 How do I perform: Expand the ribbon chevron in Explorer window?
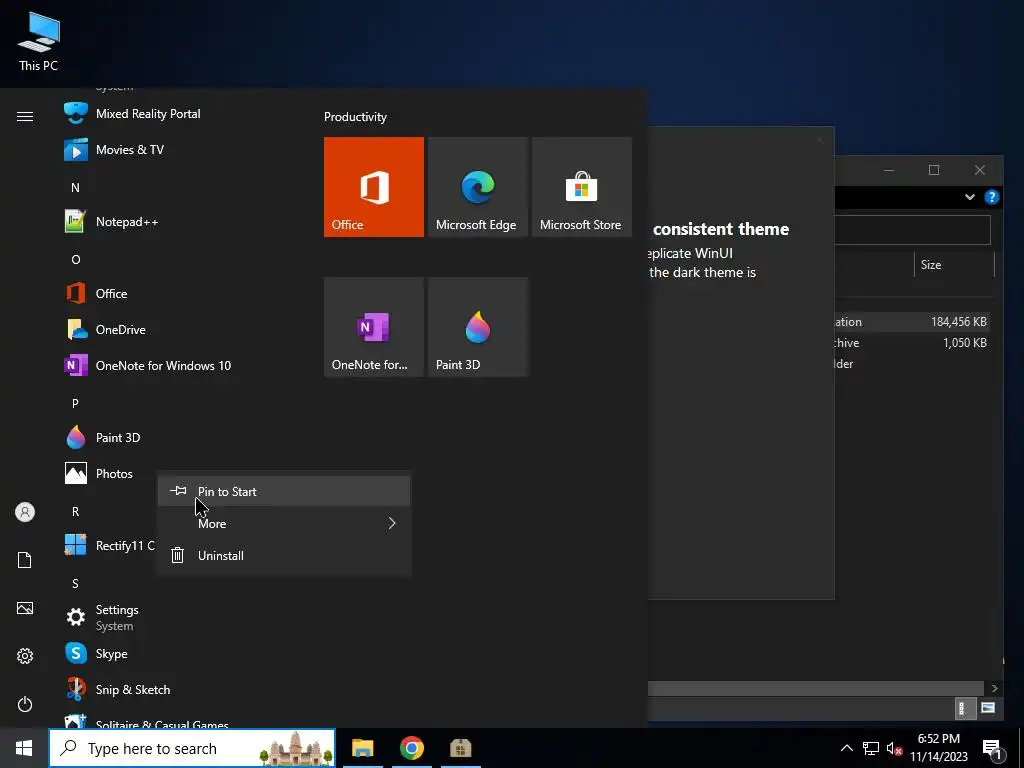(970, 197)
